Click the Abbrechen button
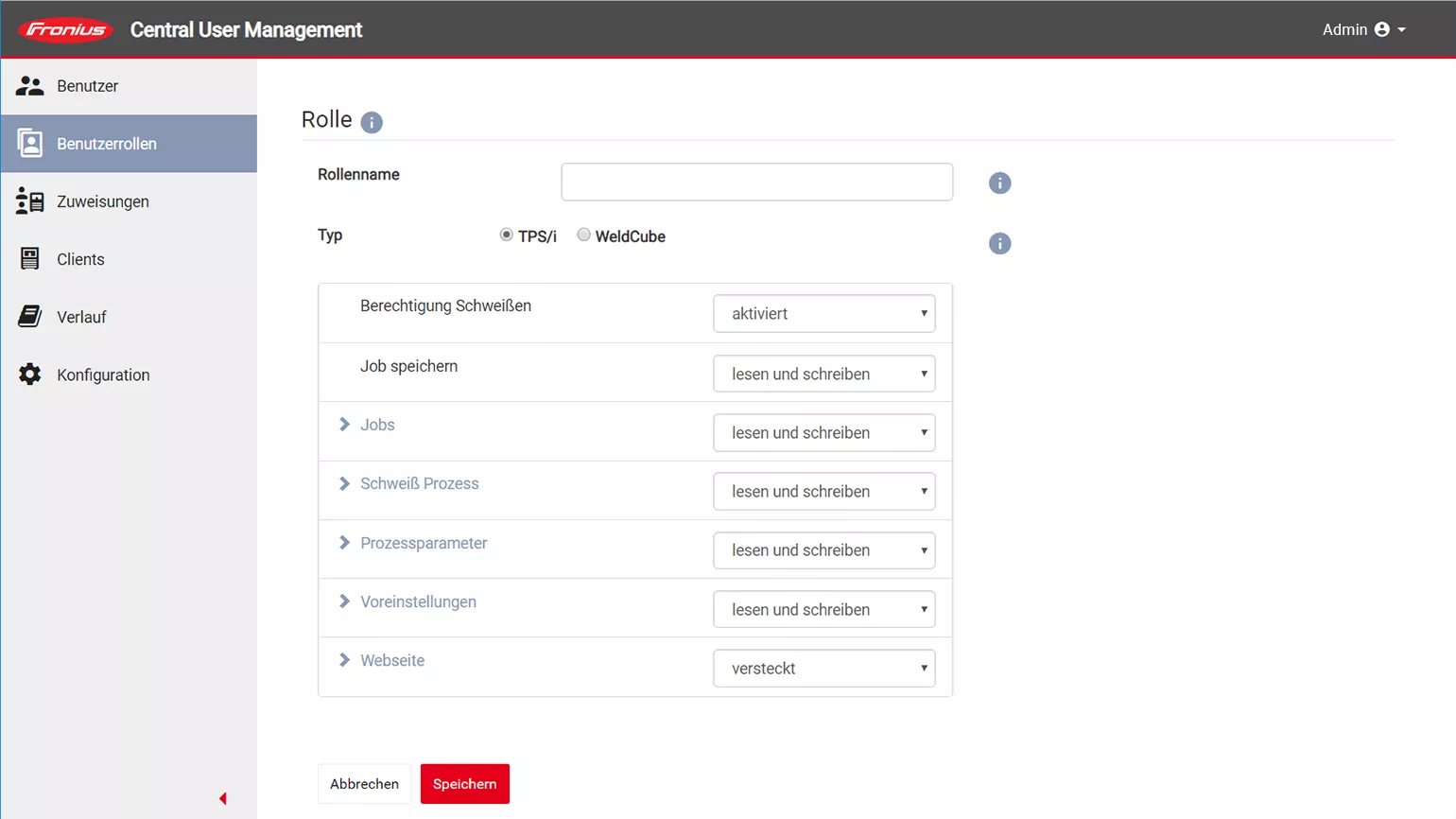 (364, 784)
